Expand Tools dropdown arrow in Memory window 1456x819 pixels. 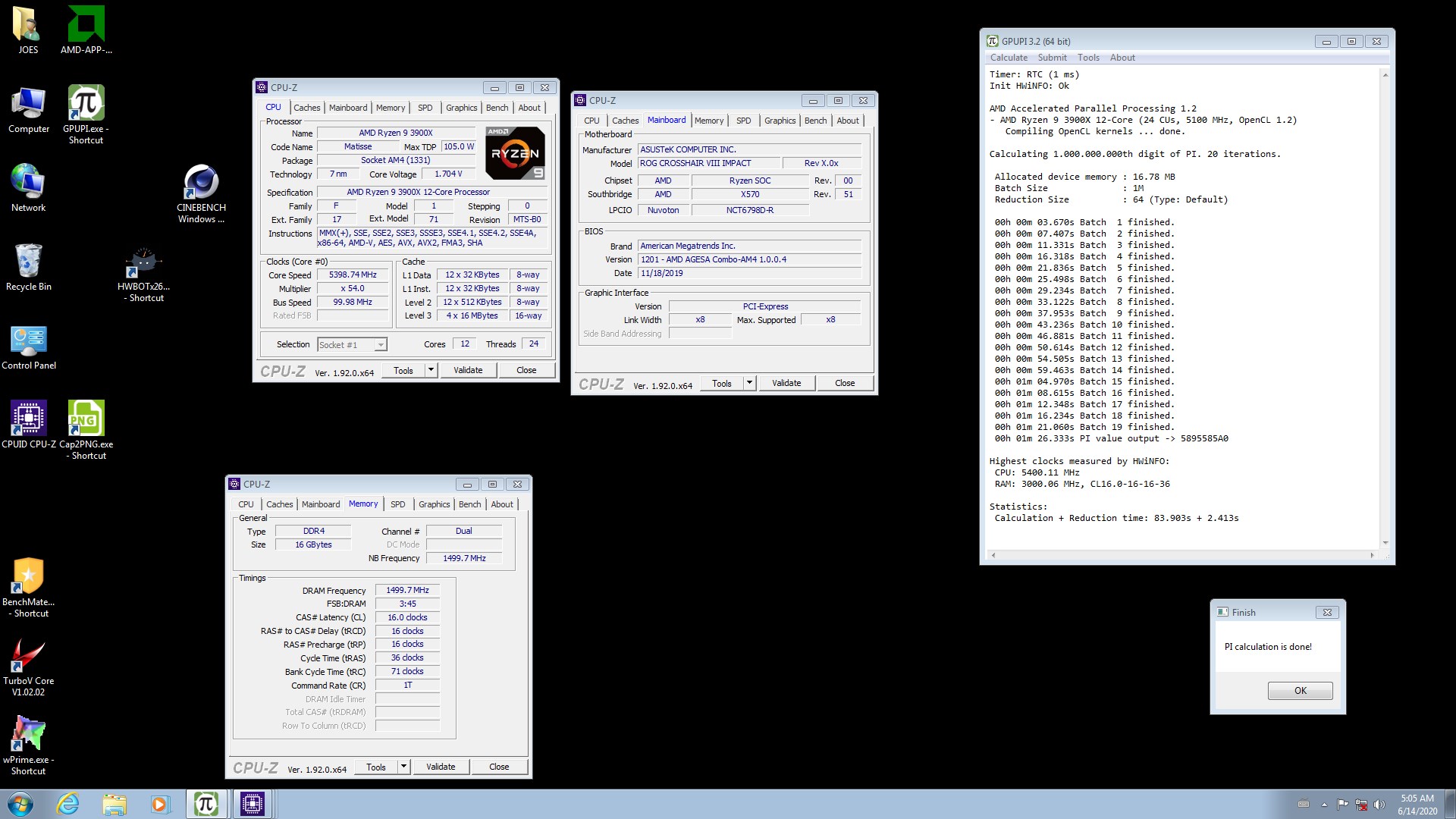(403, 767)
